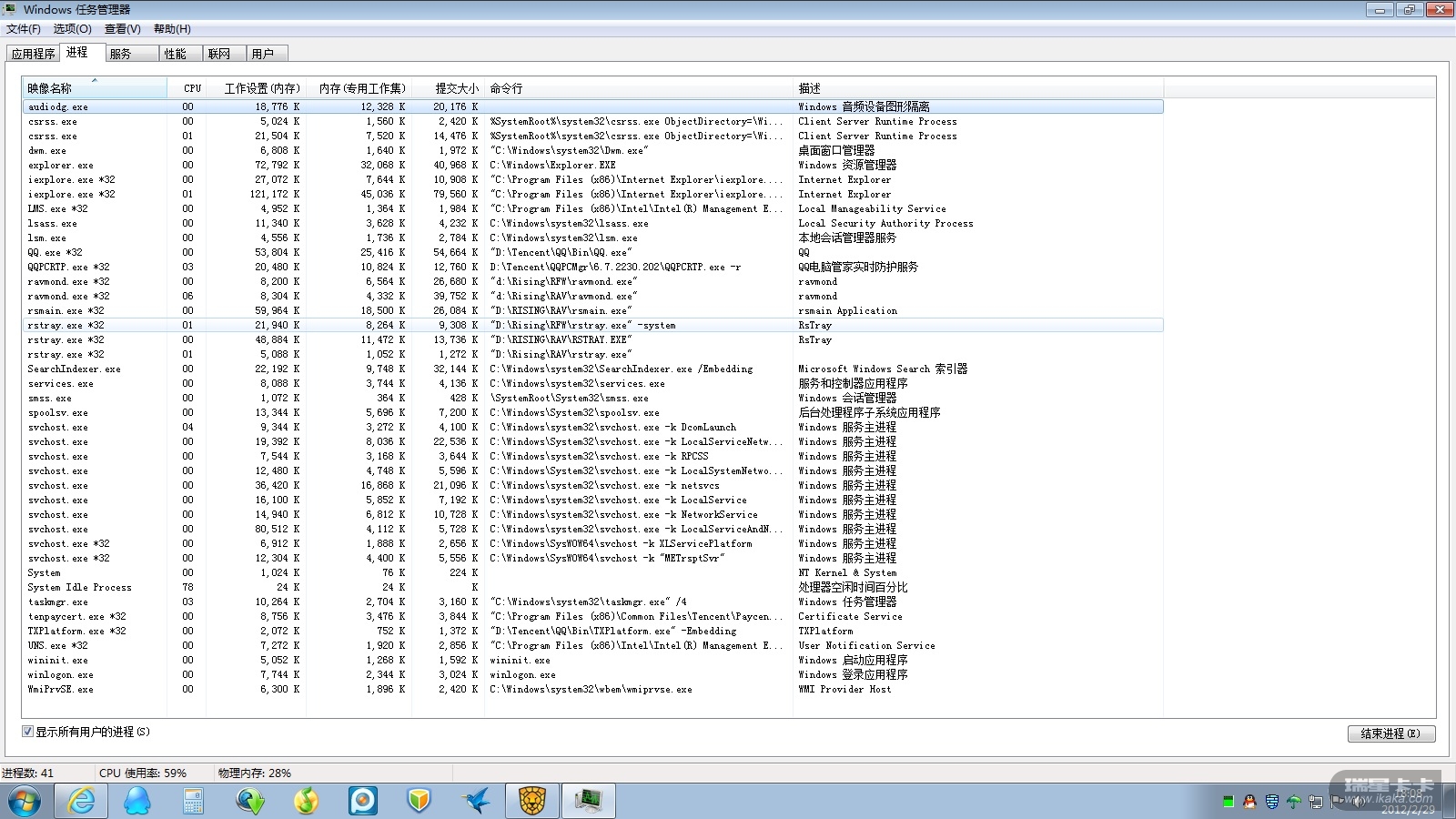Select the WmiPrvSE.exe process
Screen dimensions: 1456x819
(x=592, y=689)
